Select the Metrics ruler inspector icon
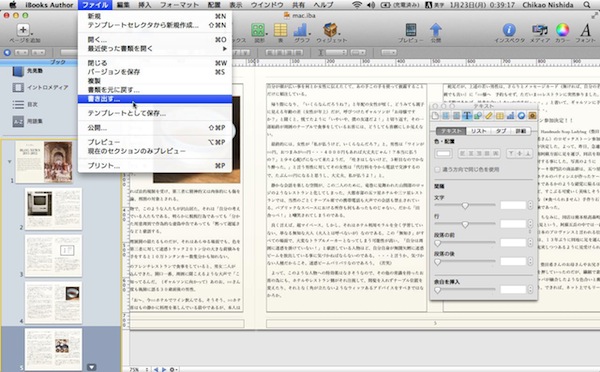This screenshot has height=372, width=600. tap(489, 116)
